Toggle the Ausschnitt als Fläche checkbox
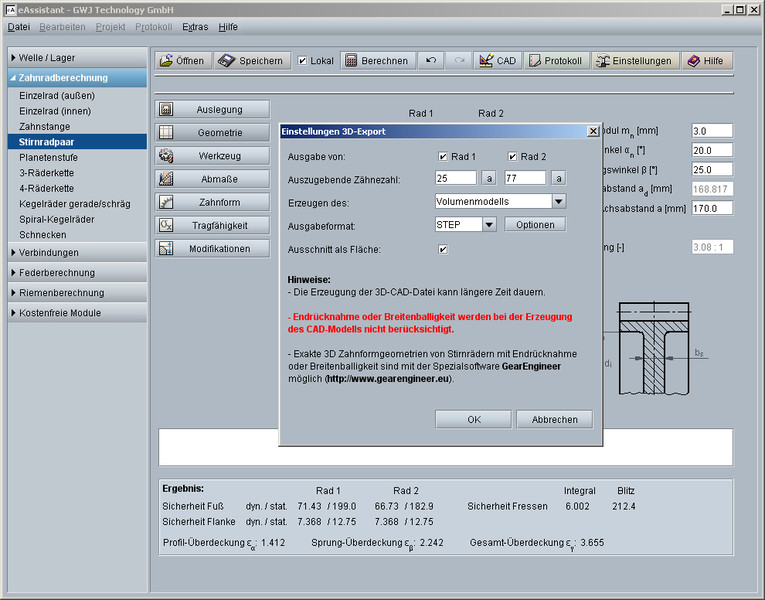This screenshot has width=765, height=600. point(442,249)
